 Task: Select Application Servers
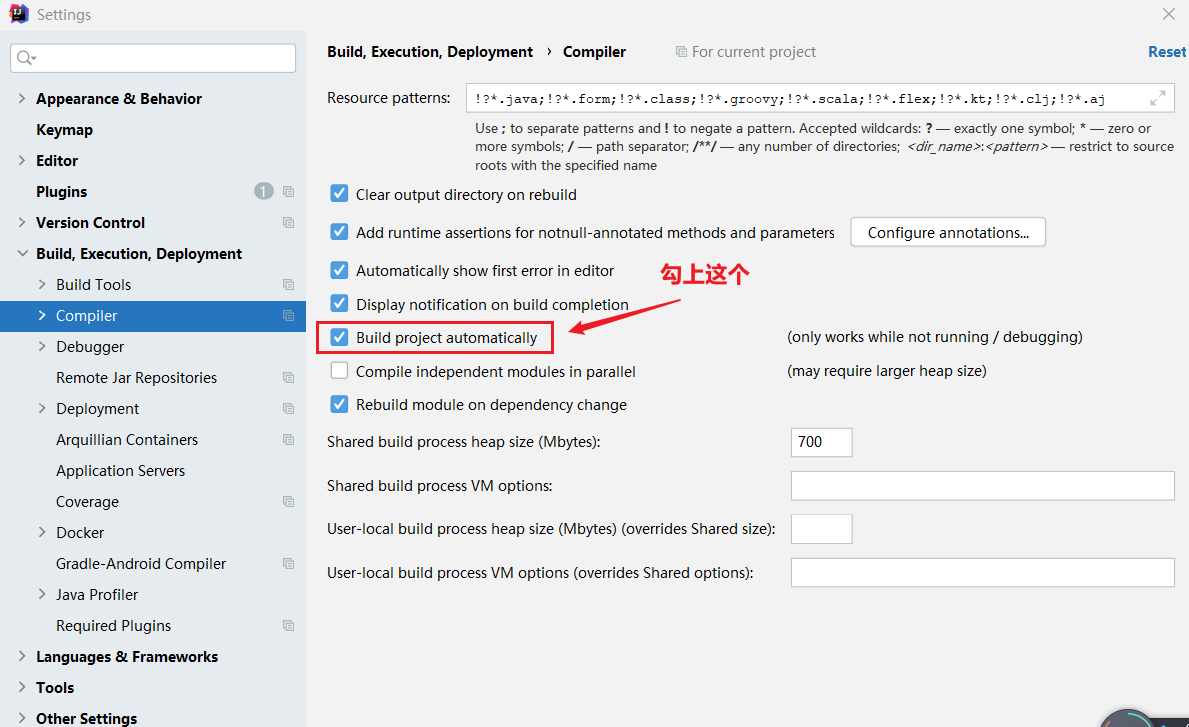pyautogui.click(x=121, y=471)
